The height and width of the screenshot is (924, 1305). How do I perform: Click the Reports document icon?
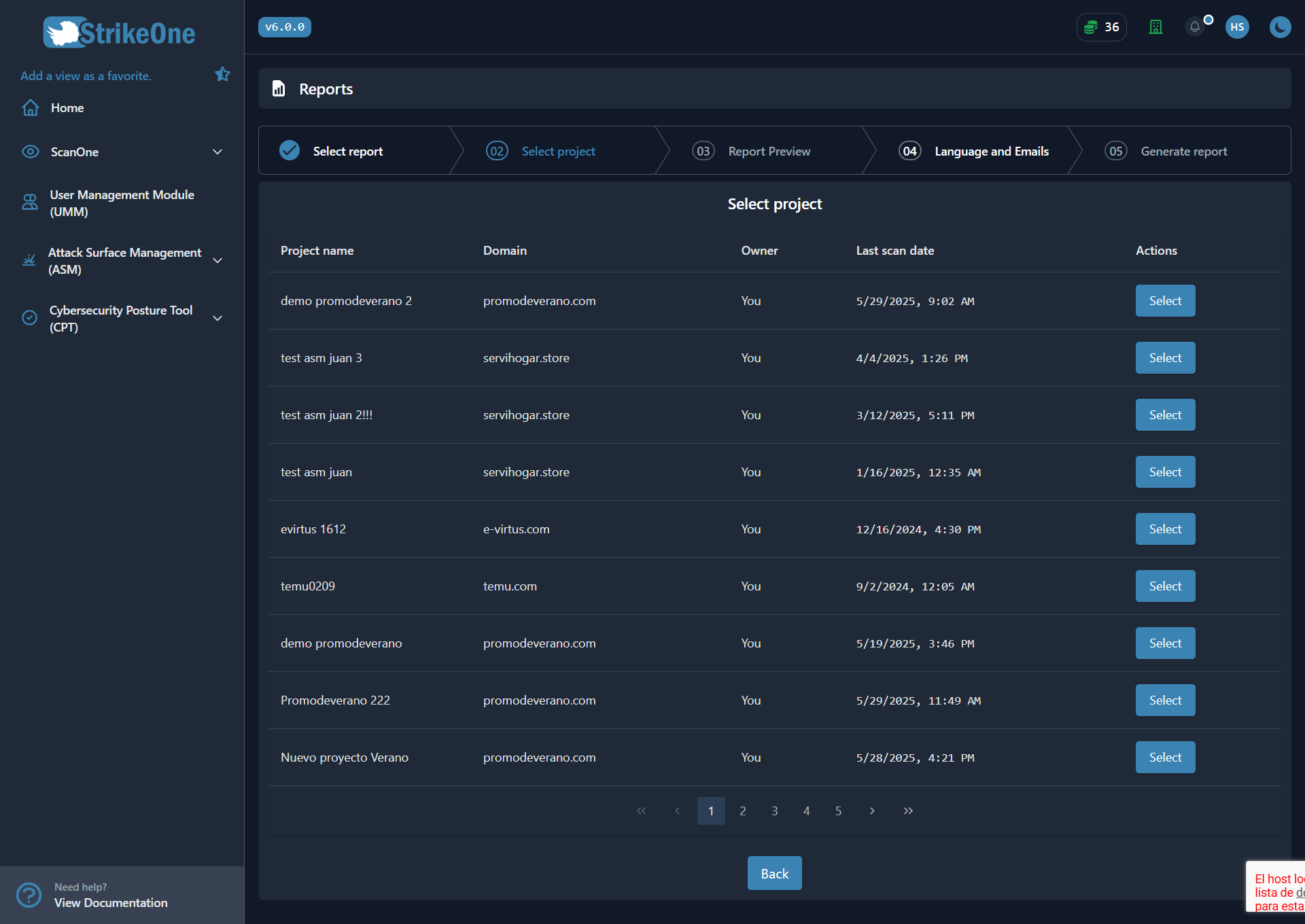point(279,88)
